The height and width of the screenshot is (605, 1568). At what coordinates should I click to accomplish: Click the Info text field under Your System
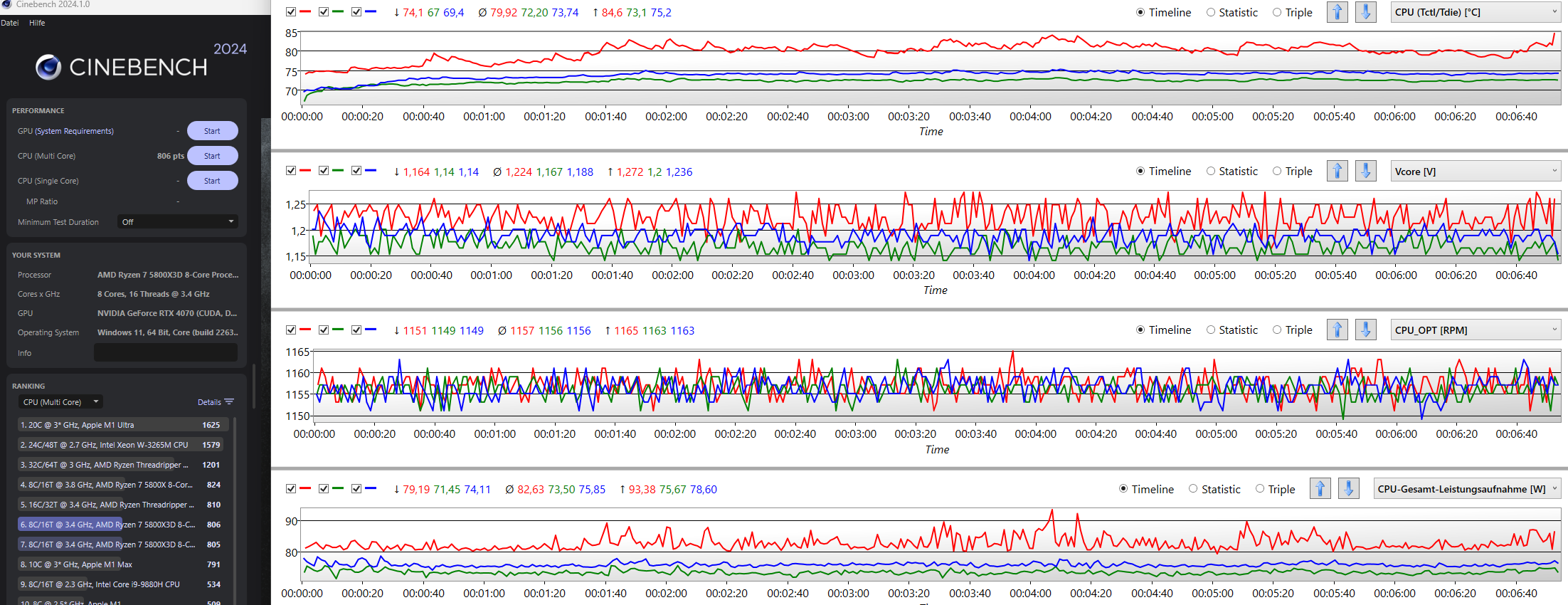(166, 352)
